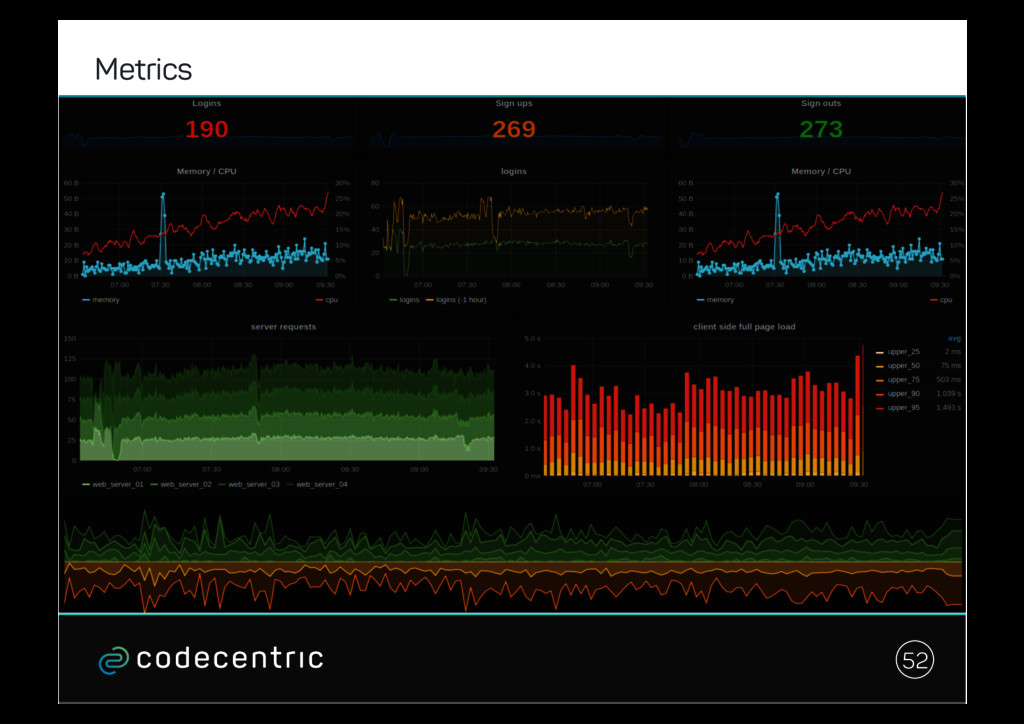Viewport: 1024px width, 724px height.
Task: Open the lowercase logins graph title
Action: click(x=514, y=171)
